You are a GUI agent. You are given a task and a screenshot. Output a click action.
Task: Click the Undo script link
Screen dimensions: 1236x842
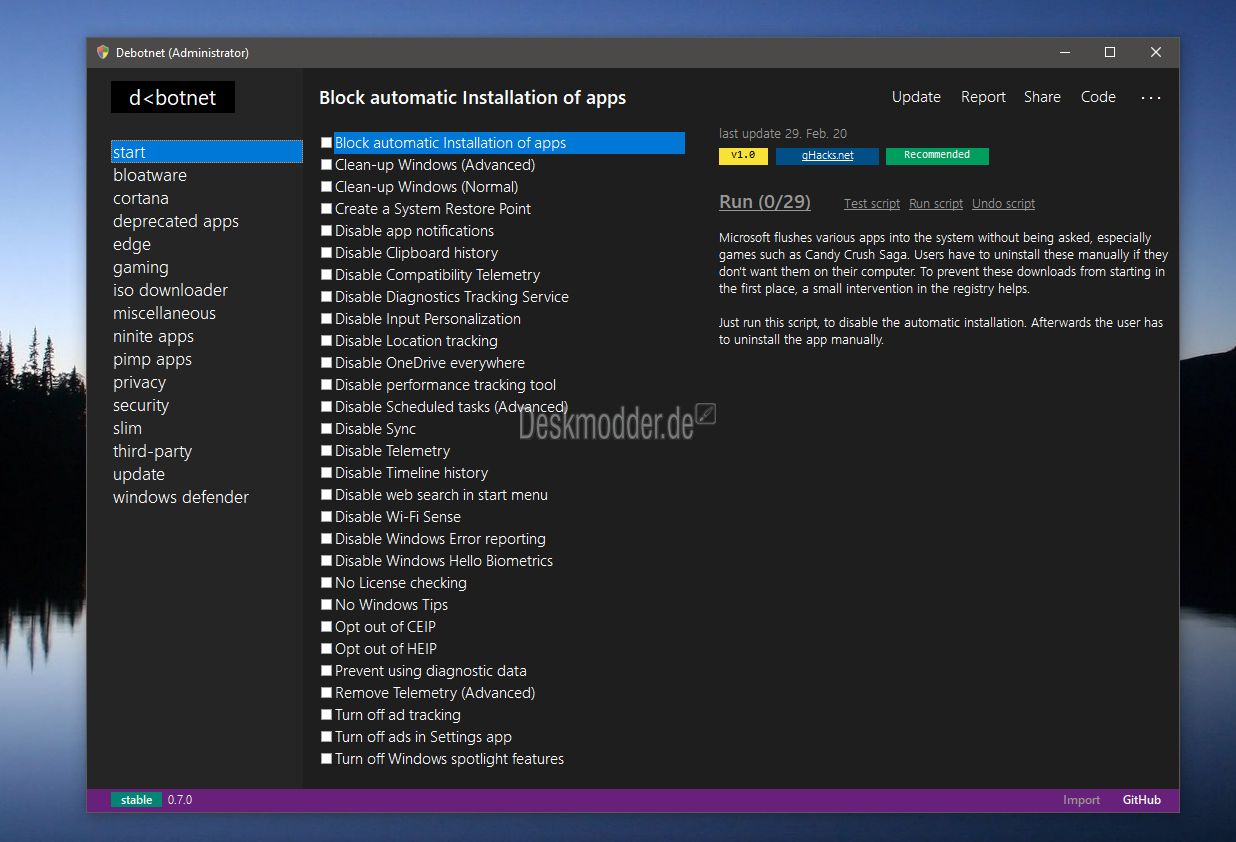1003,203
